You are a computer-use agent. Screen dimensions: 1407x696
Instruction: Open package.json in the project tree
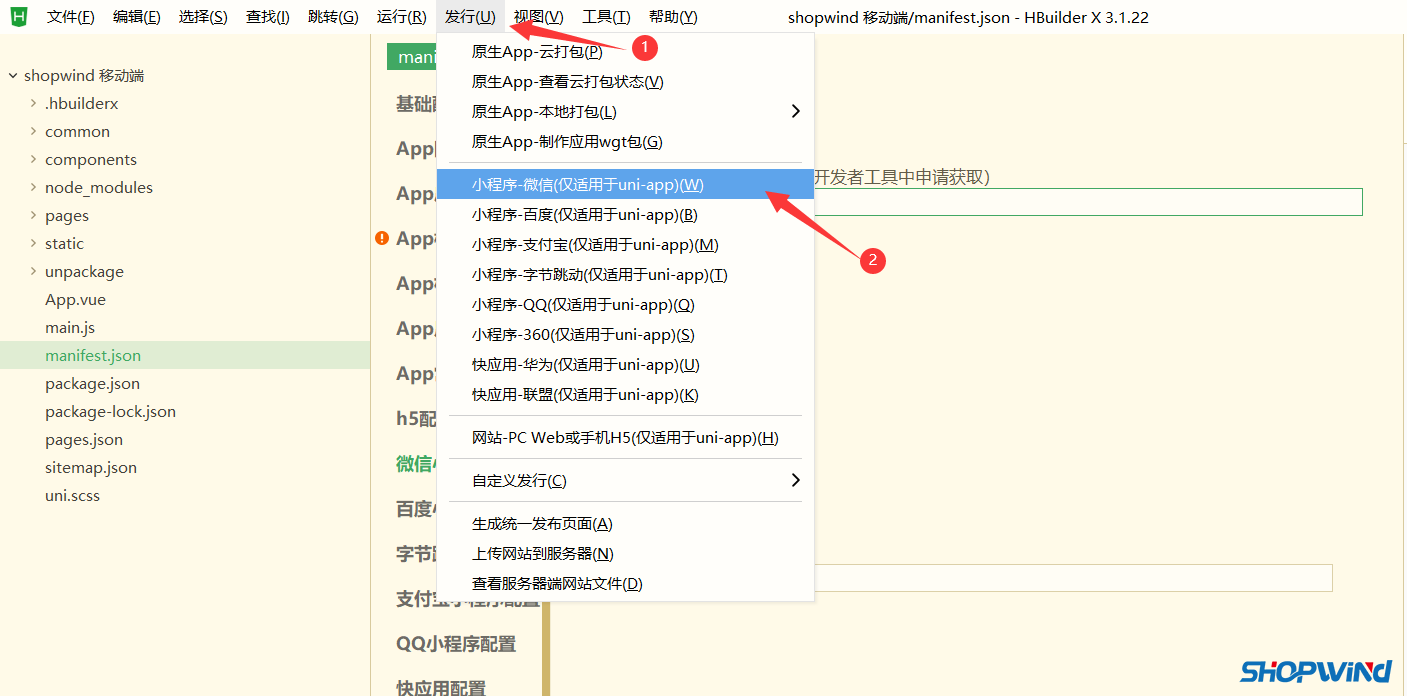92,384
